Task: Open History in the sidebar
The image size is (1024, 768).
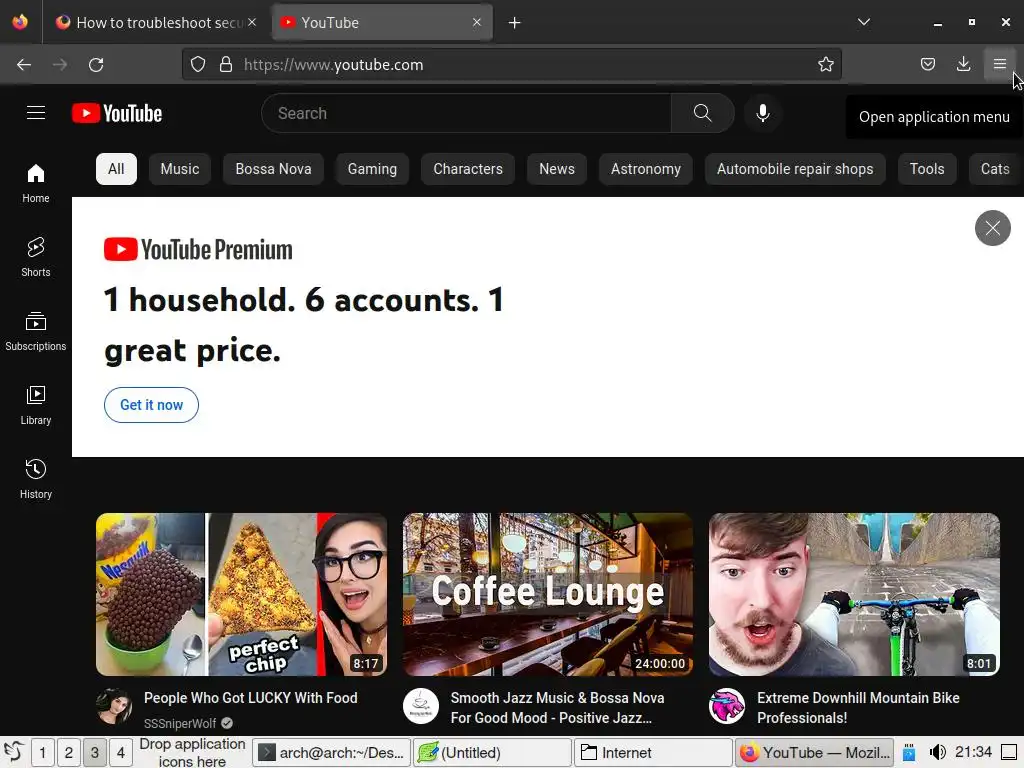Action: click(36, 479)
